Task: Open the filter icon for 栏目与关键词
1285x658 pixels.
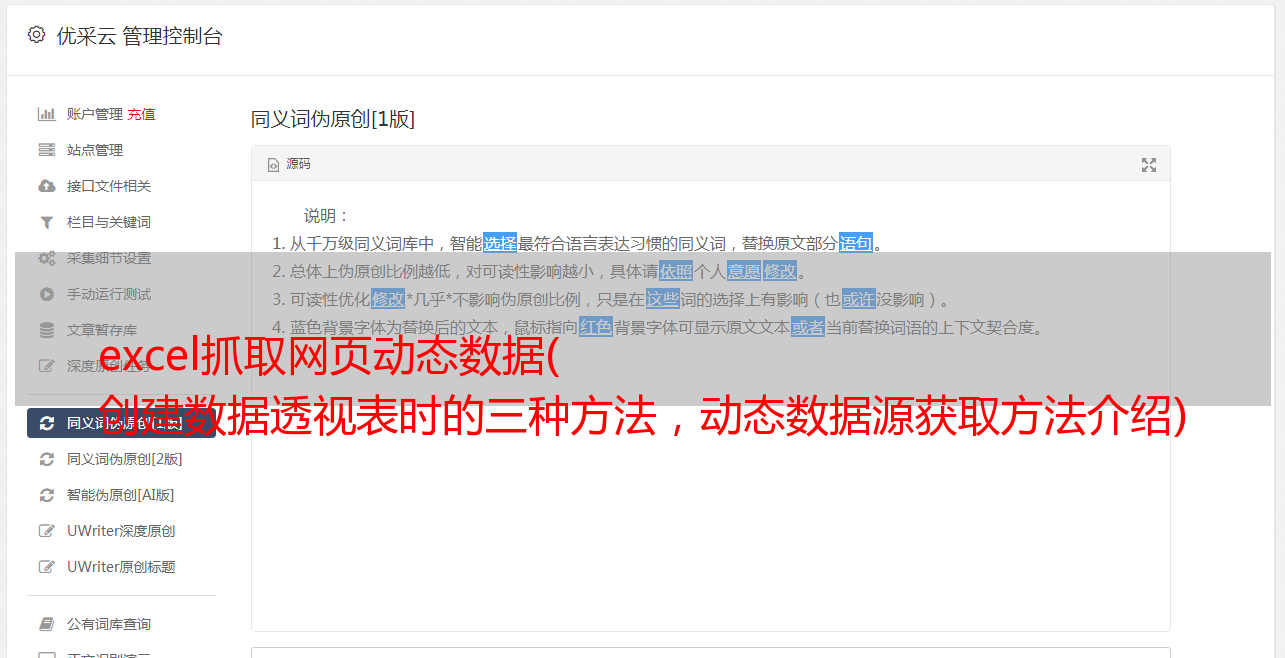Action: pyautogui.click(x=46, y=222)
